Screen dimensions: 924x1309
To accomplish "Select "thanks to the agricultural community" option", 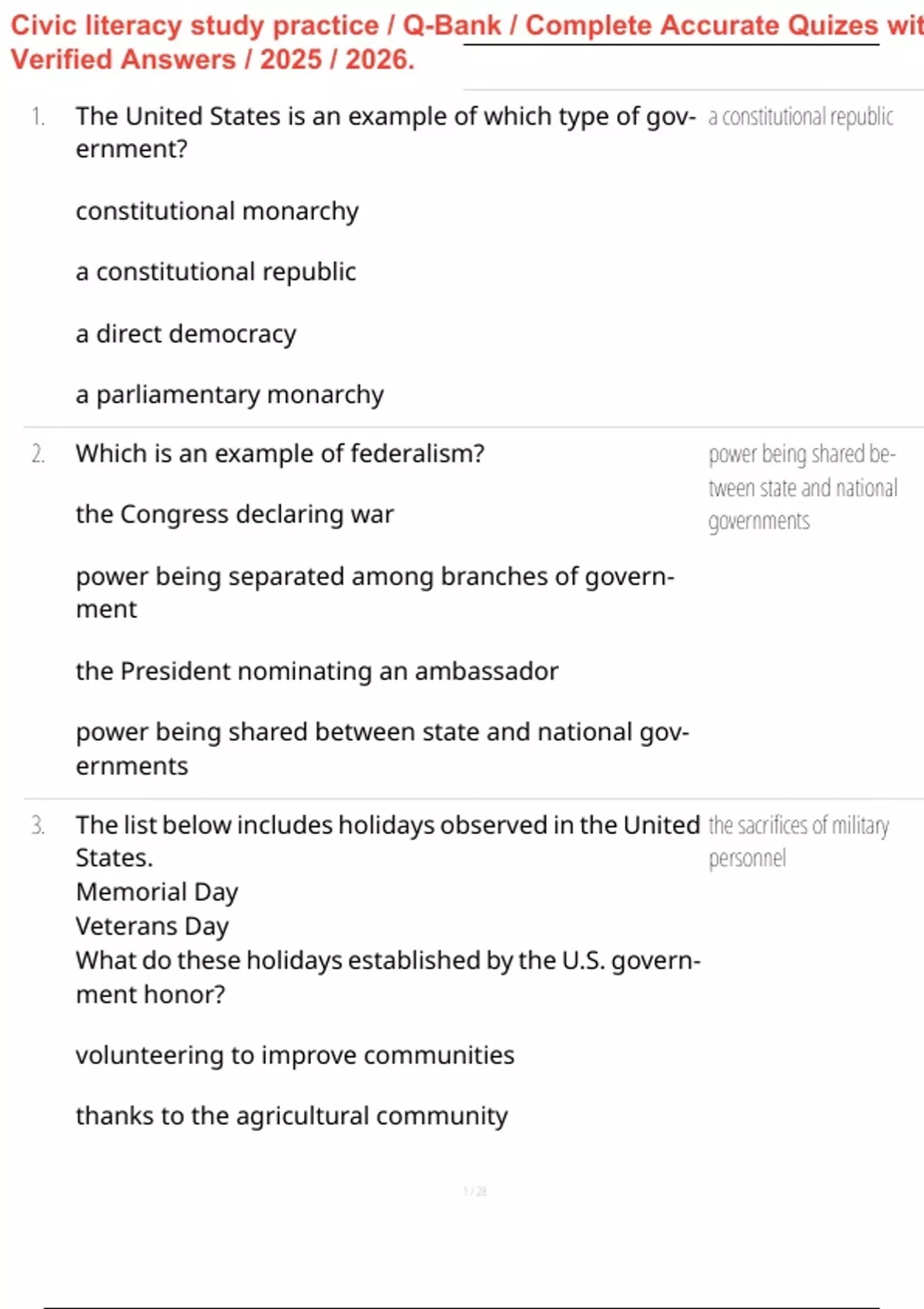I will tap(292, 1116).
